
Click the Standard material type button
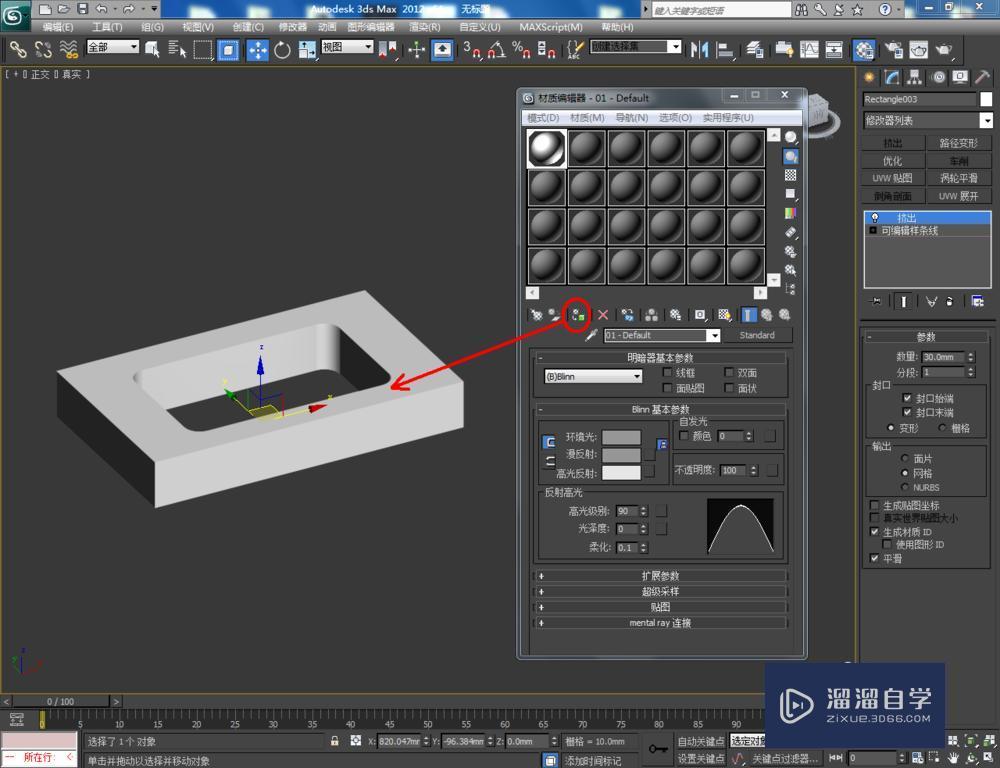tap(759, 335)
